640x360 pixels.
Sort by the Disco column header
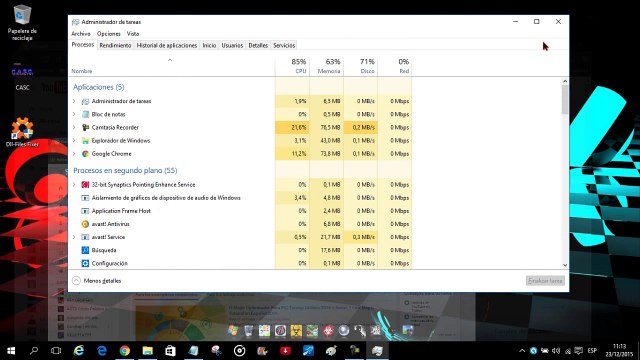point(361,66)
